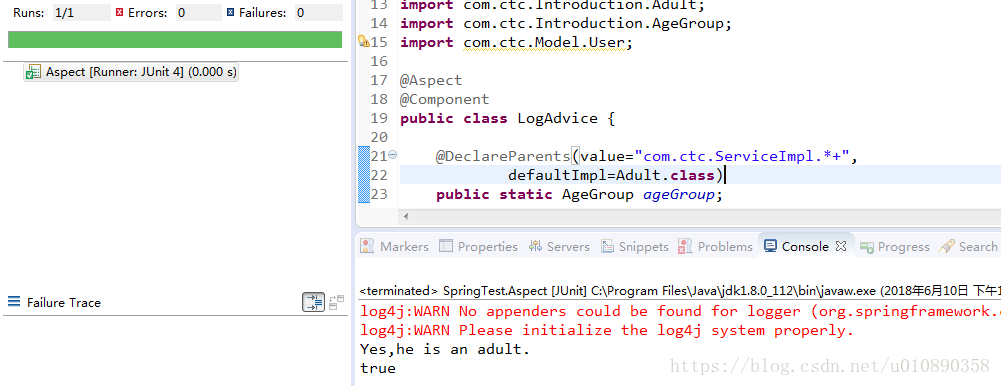Viewport: 1001px width, 386px height.
Task: Click the log4j 'No appenders' warning line
Action: pyautogui.click(x=680, y=311)
